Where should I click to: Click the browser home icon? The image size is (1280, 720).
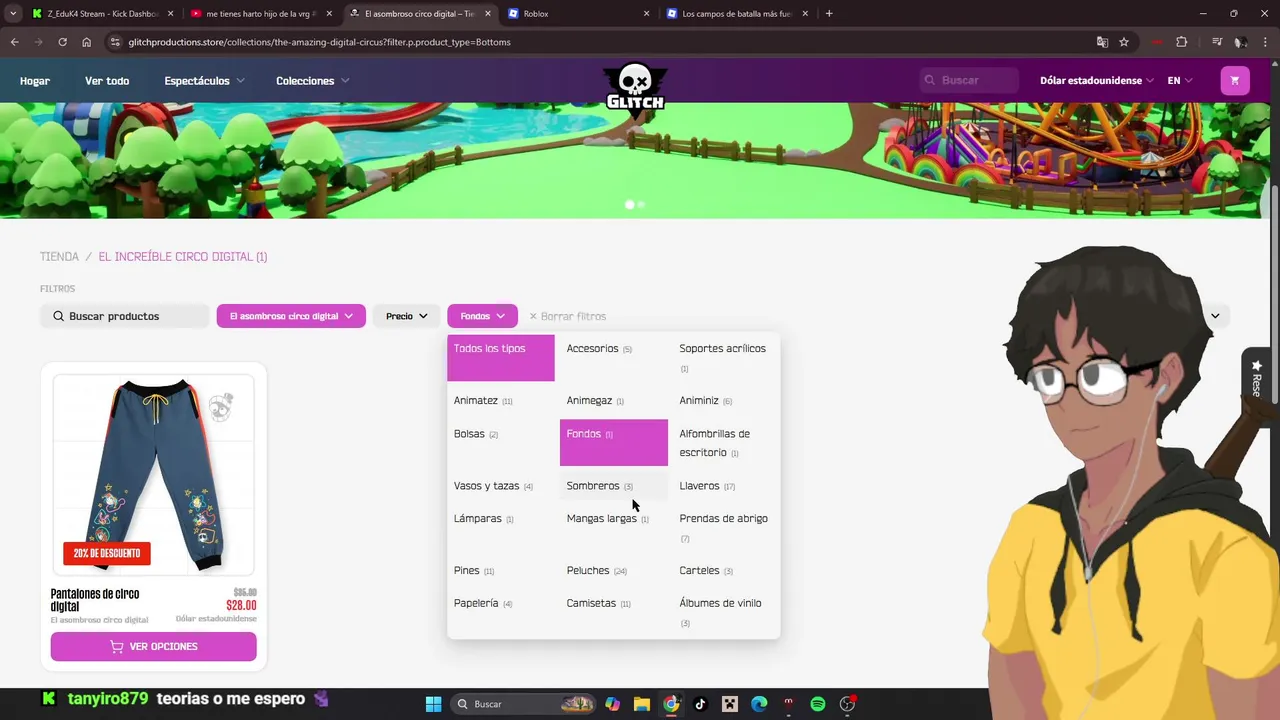coord(86,42)
